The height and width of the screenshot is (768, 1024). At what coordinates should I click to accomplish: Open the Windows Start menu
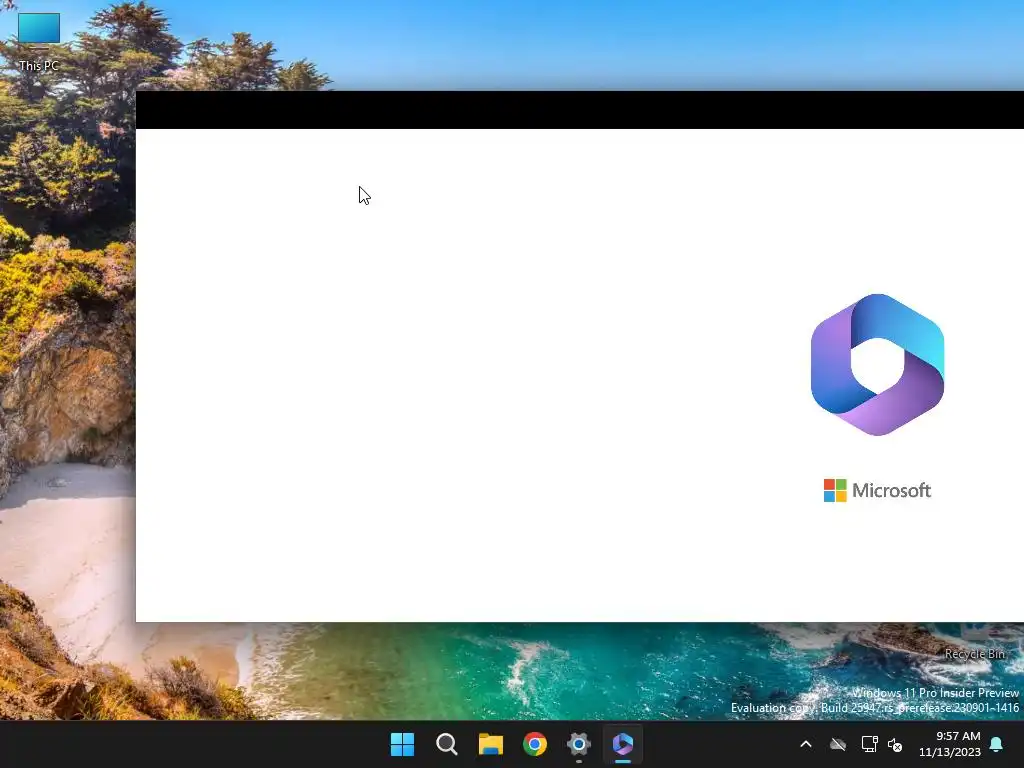coord(402,744)
